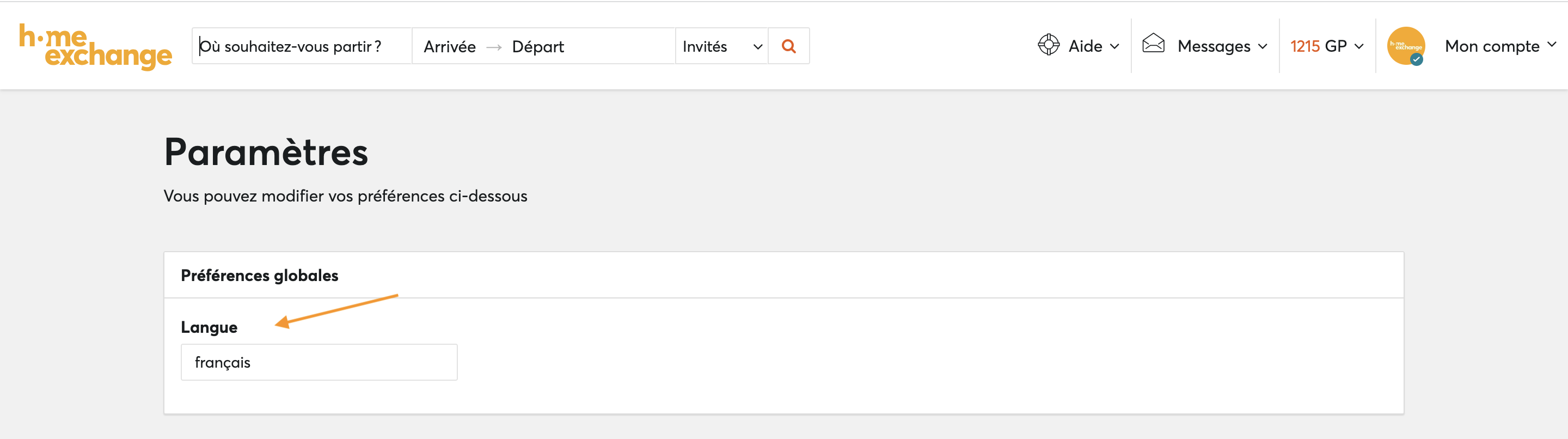Click the Mon compte chevron arrow

tap(1552, 45)
